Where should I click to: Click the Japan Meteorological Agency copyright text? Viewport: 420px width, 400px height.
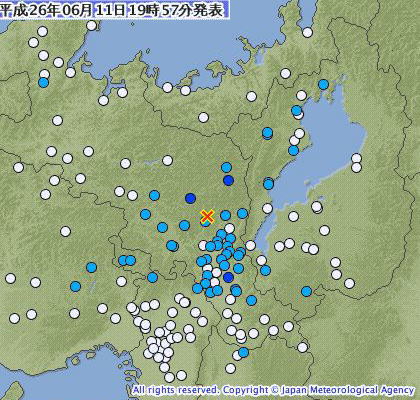(x=273, y=390)
